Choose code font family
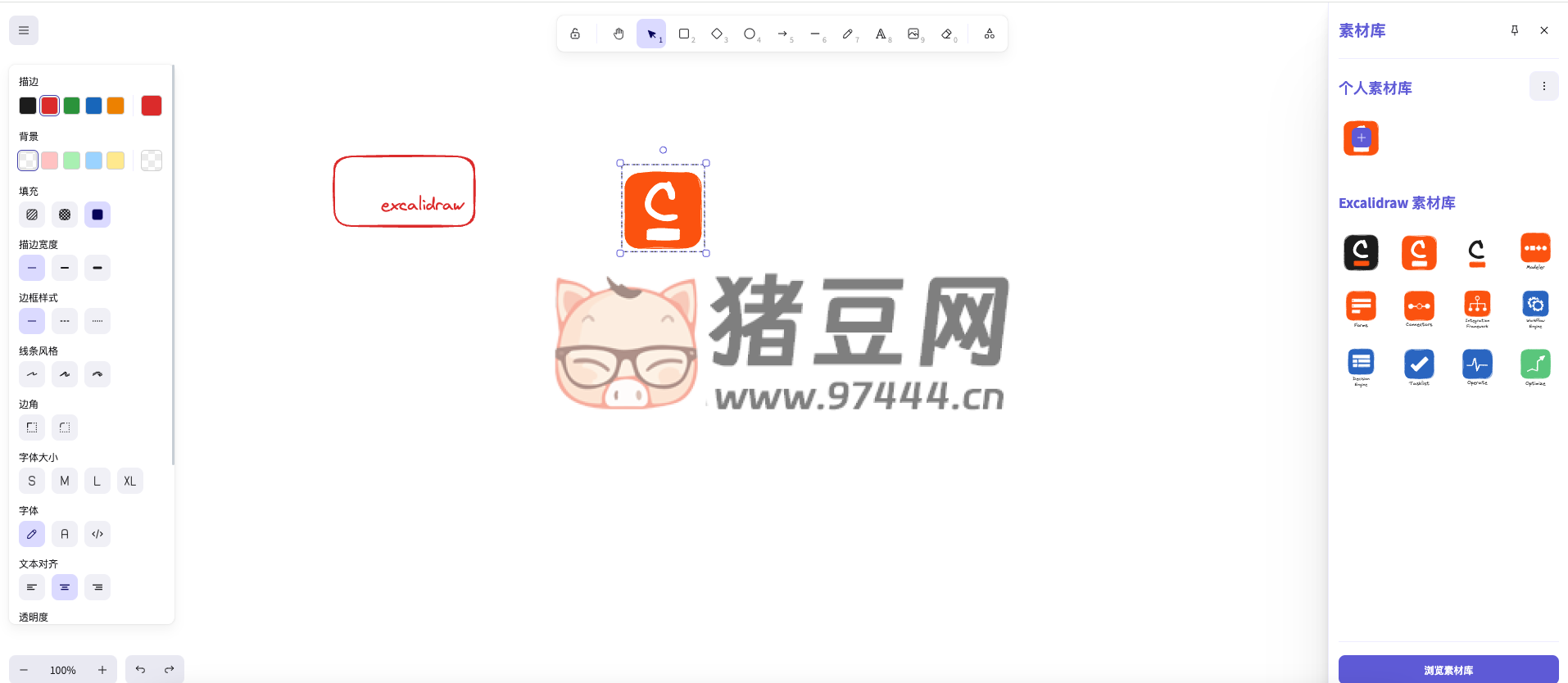1568x683 pixels. 97,534
